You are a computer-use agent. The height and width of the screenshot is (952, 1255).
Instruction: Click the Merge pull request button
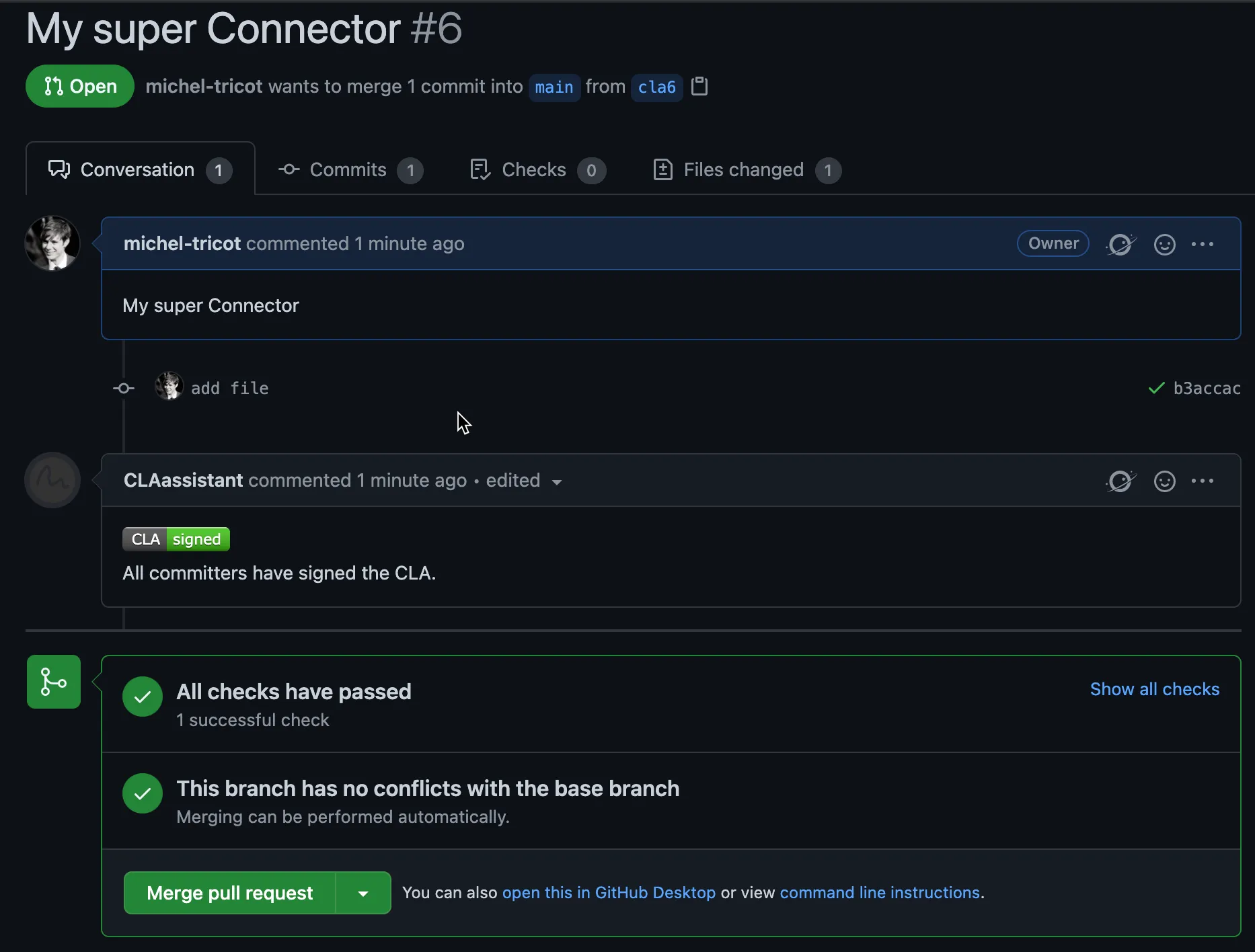tap(229, 893)
